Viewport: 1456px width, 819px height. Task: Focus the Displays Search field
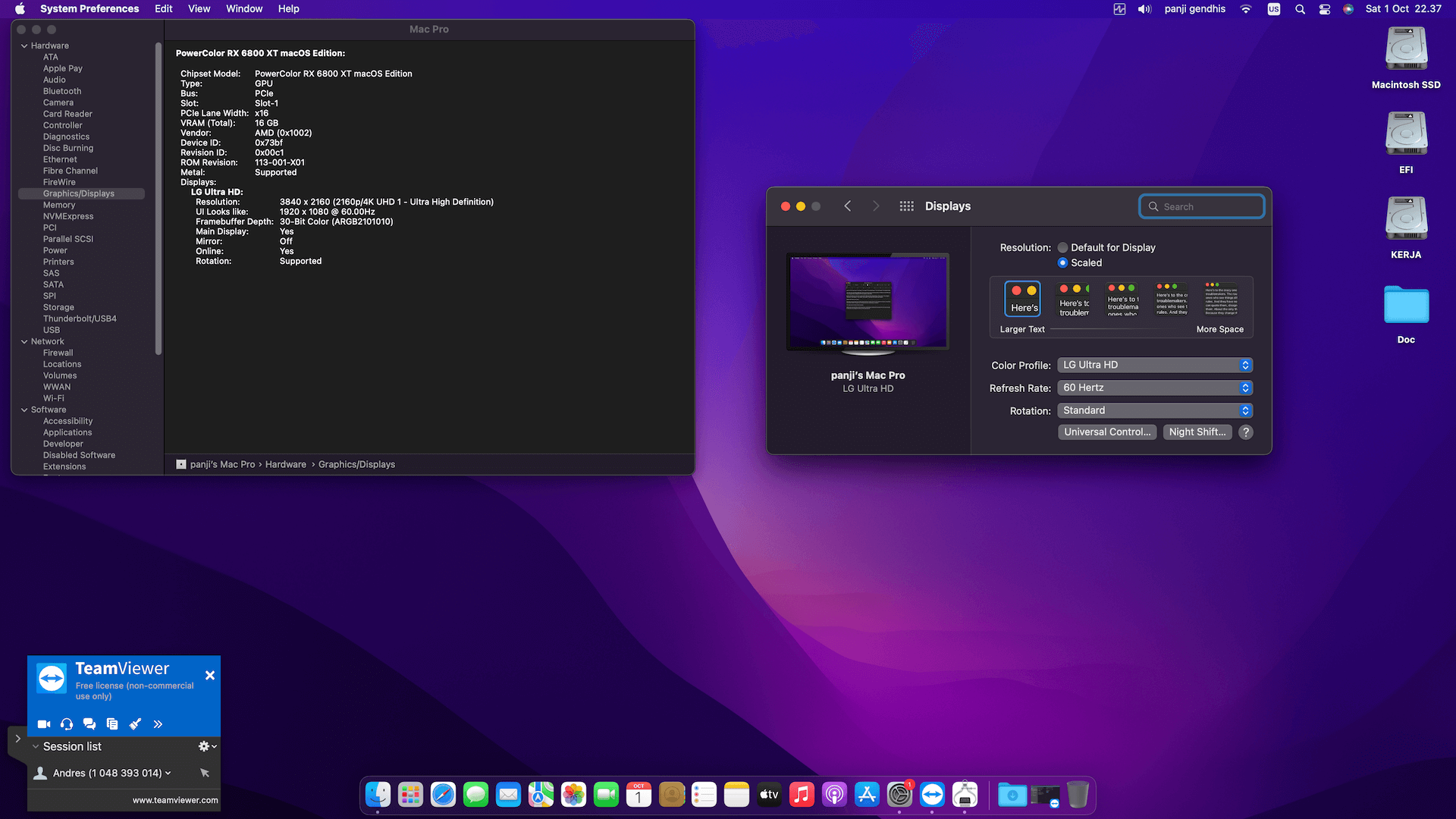(1202, 206)
